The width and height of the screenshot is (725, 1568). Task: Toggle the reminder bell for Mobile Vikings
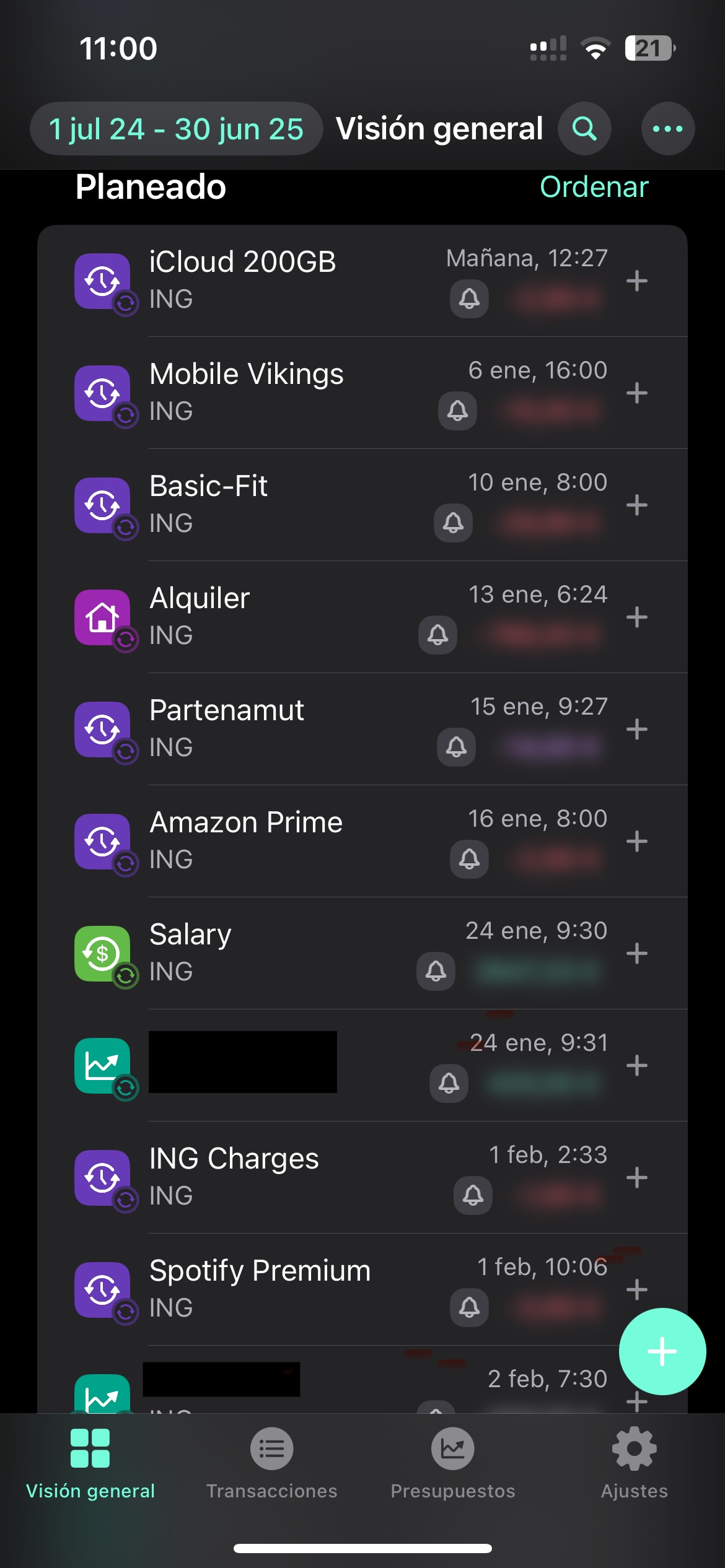click(457, 411)
